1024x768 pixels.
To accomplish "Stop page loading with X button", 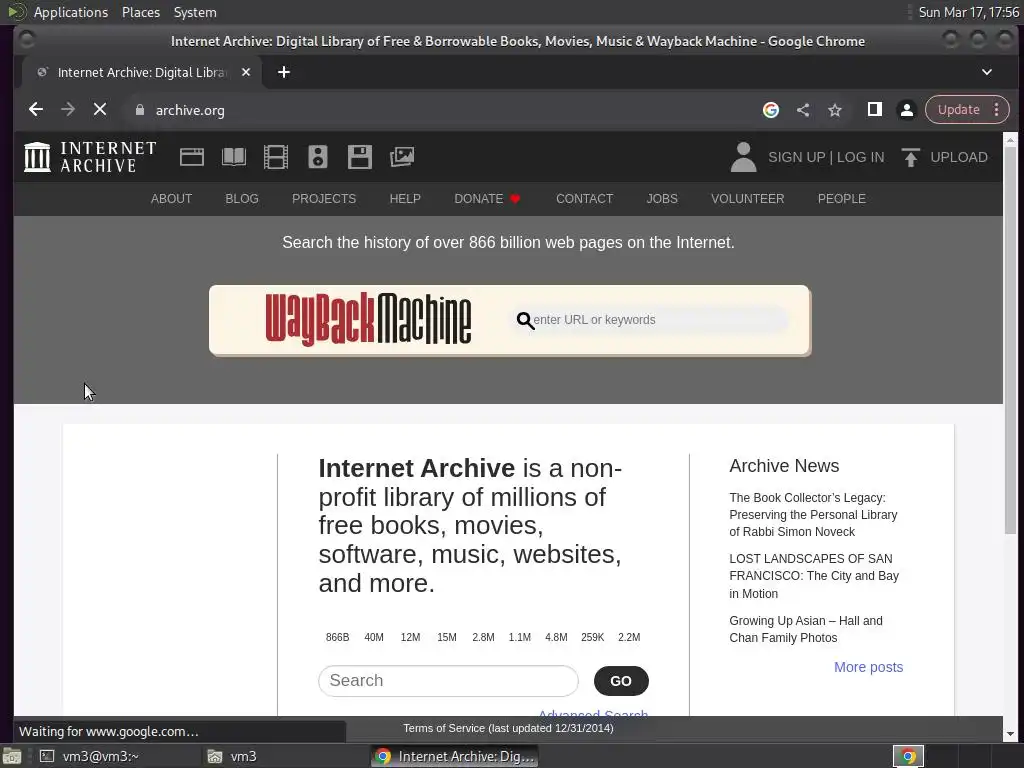I will (x=99, y=110).
